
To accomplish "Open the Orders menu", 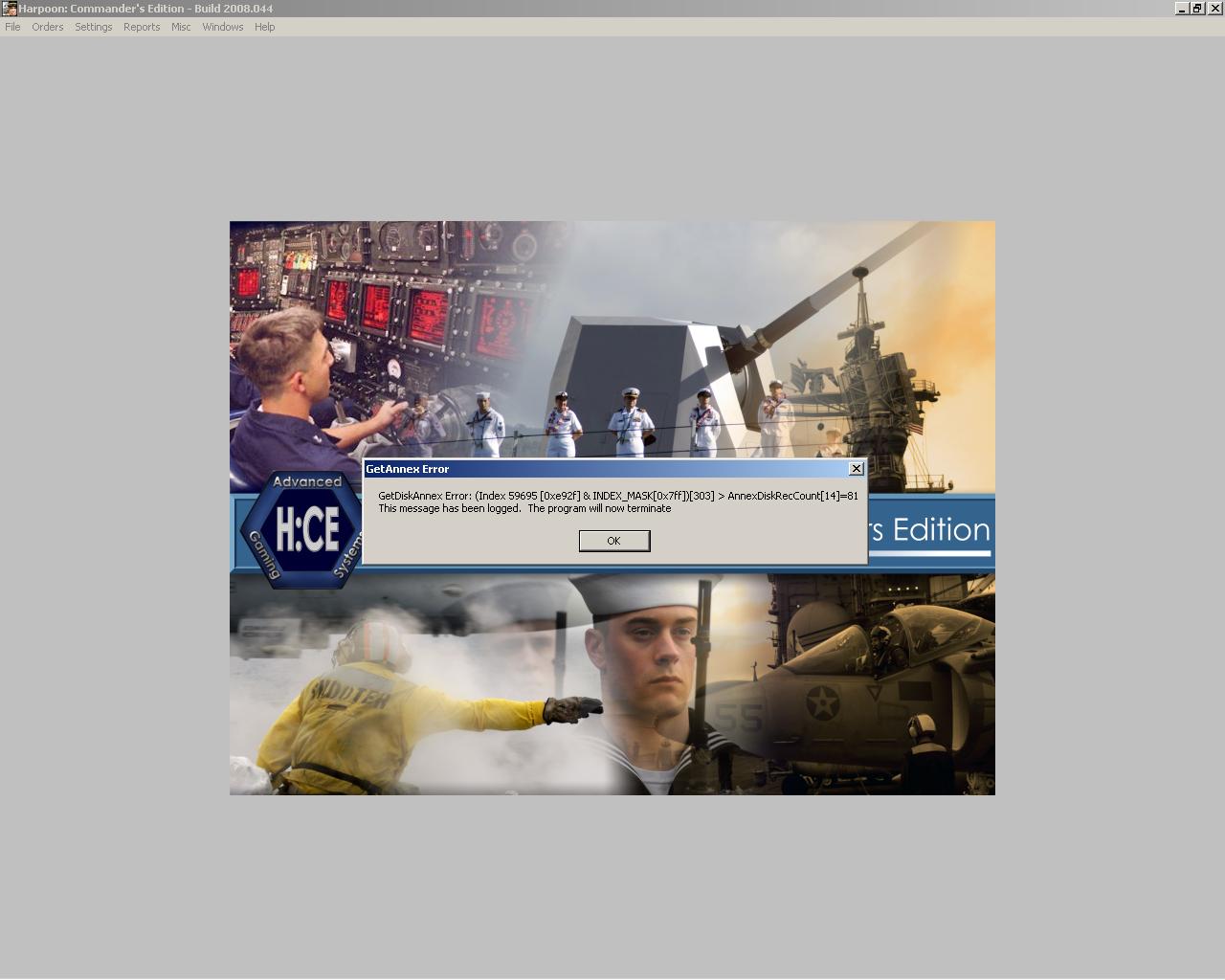I will pos(48,27).
